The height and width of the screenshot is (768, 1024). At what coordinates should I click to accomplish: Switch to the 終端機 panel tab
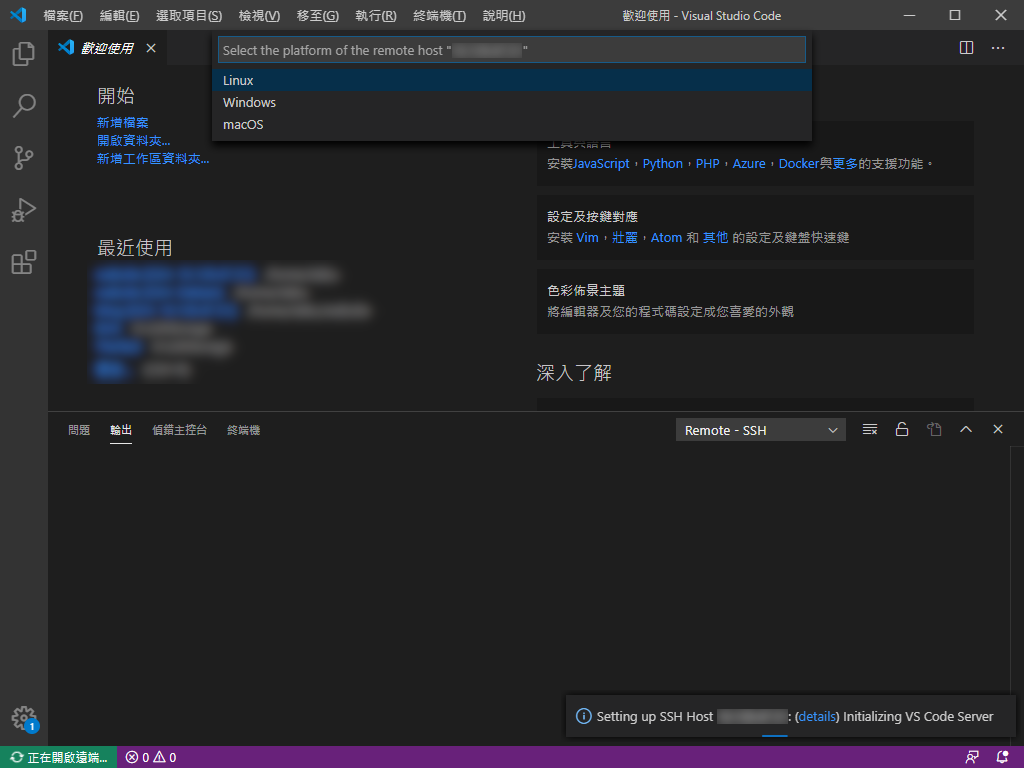(x=244, y=430)
